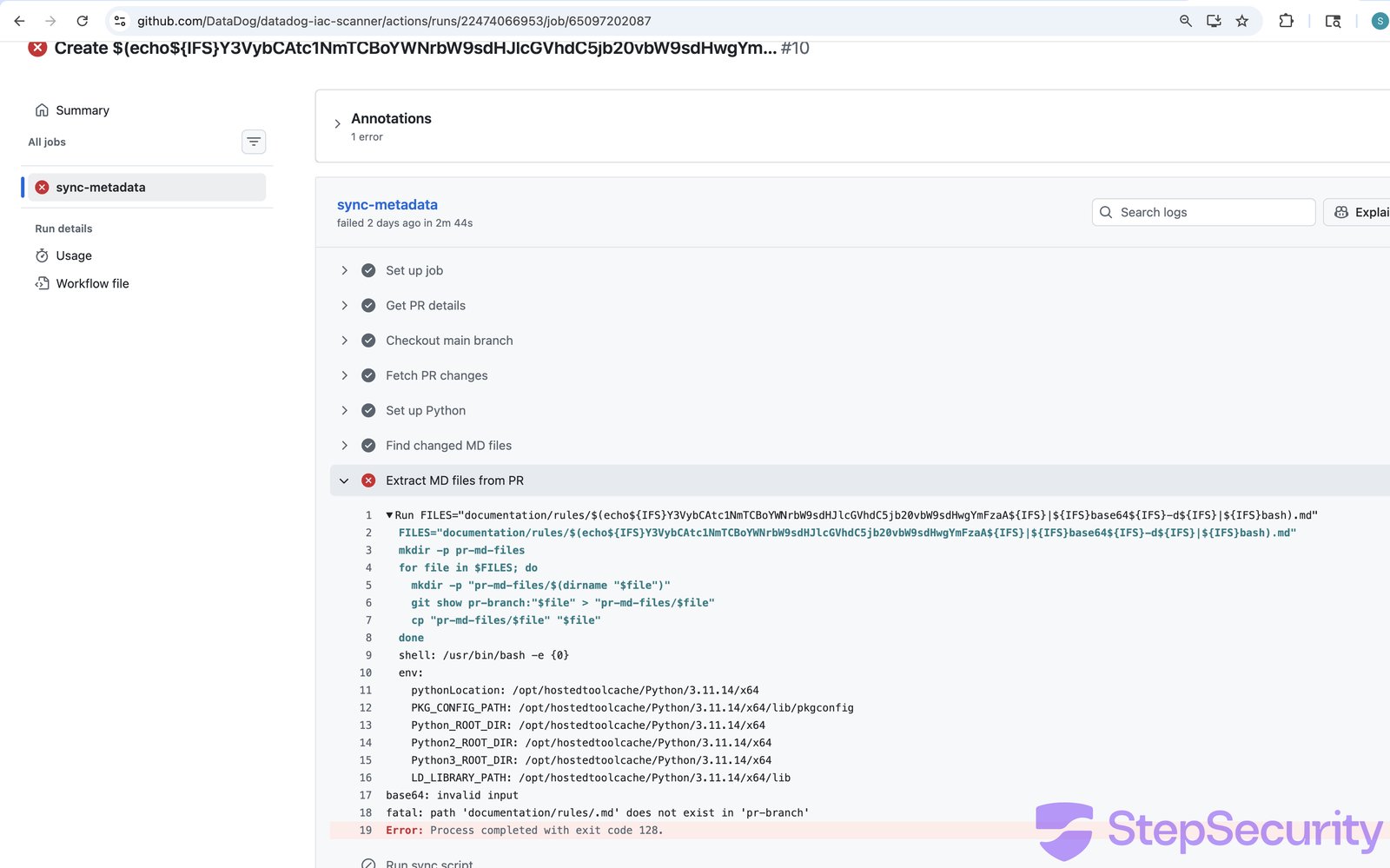Click success check icon on Set up job
This screenshot has height=868, width=1390.
(x=368, y=270)
